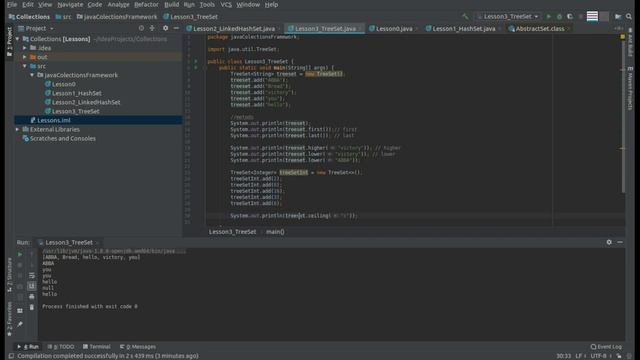Open Maven Projects vertical side tab
640x360 pixels.
[630, 89]
